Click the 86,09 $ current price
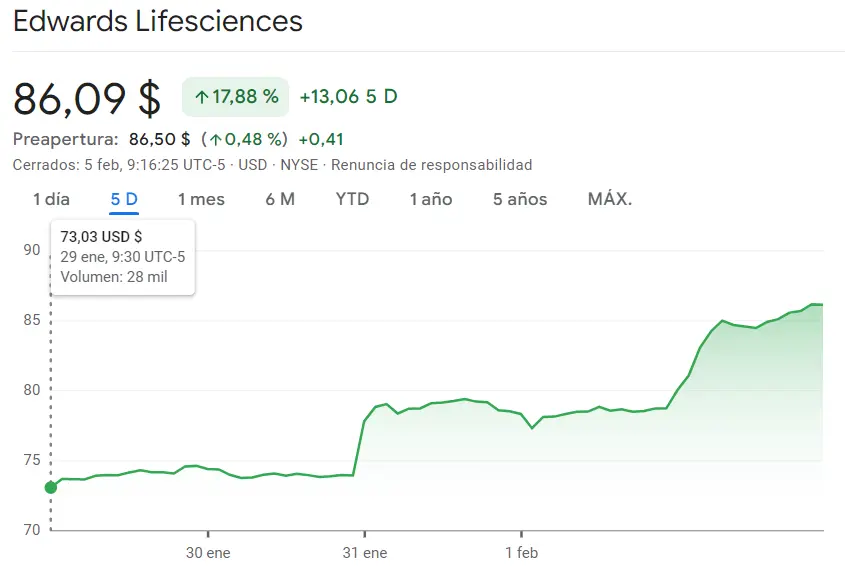The image size is (845, 577). coord(87,98)
